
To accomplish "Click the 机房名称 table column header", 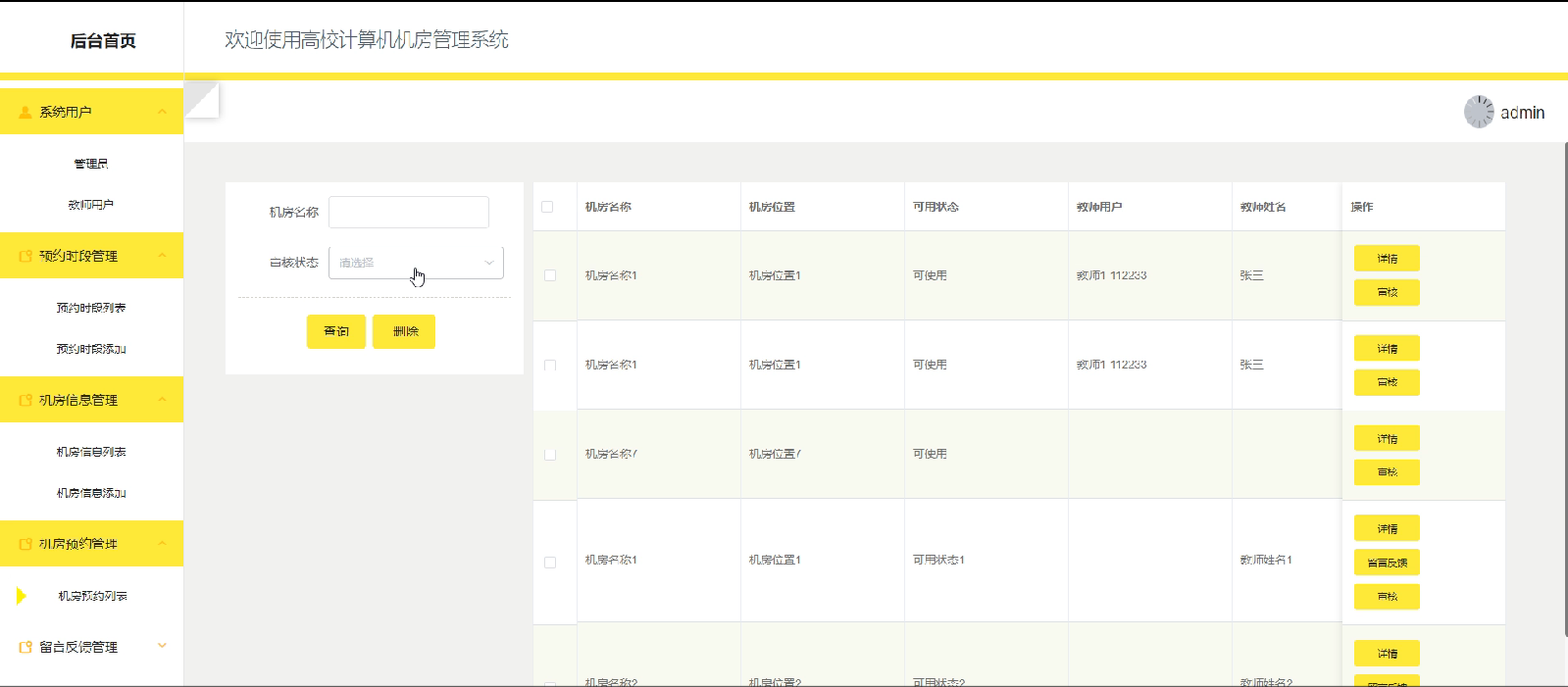I will click(608, 207).
